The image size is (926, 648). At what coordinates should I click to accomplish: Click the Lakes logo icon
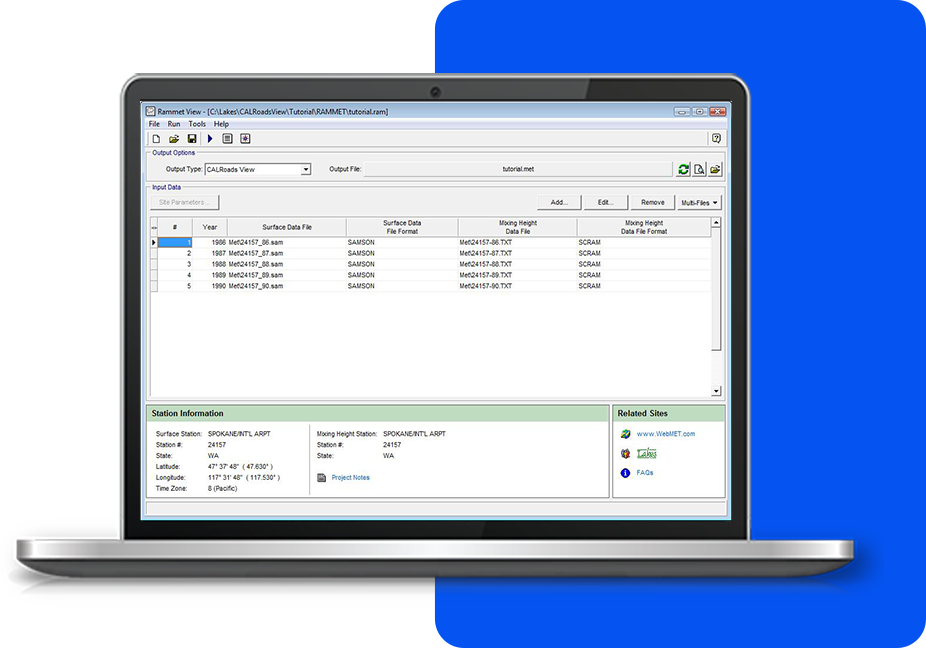(x=625, y=454)
